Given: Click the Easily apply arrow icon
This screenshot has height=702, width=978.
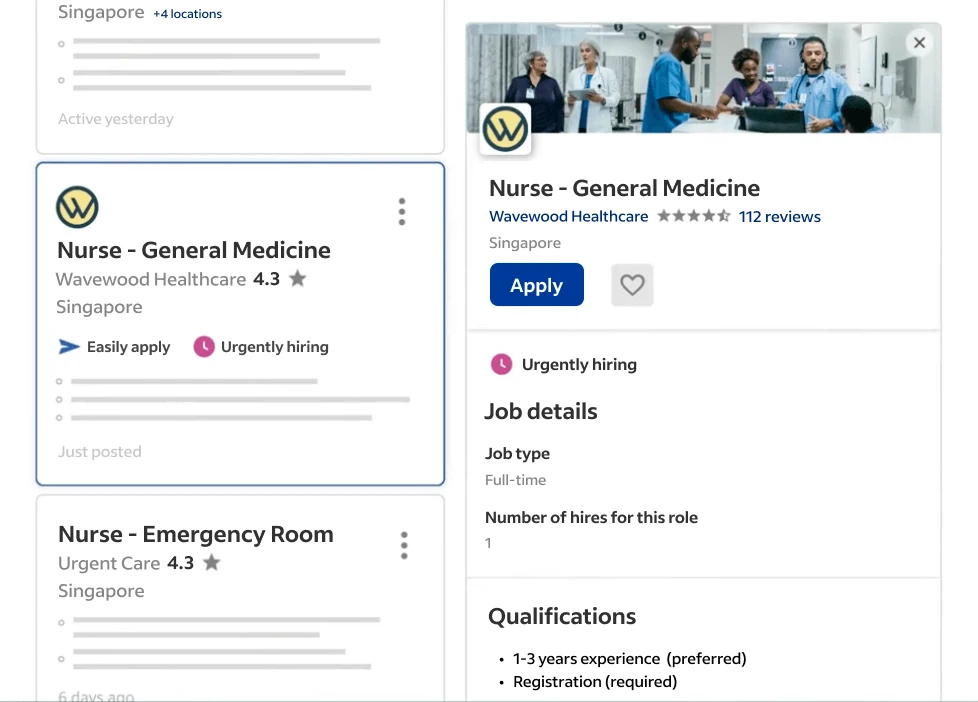Looking at the screenshot, I should pyautogui.click(x=69, y=347).
